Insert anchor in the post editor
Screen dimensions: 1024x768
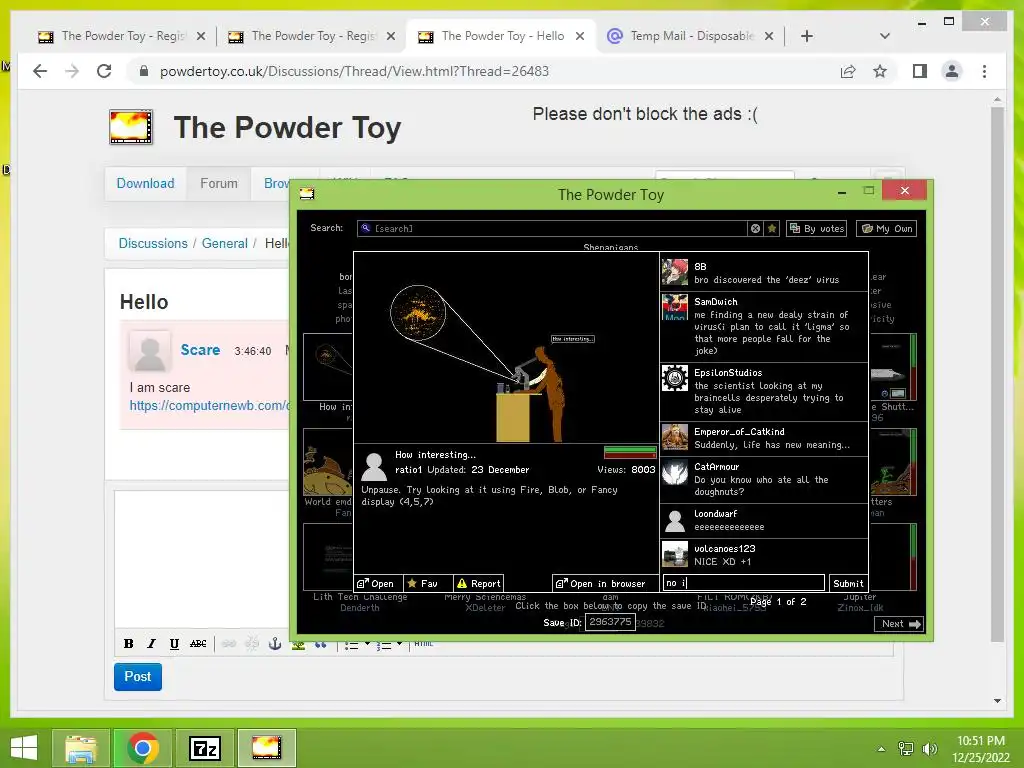tap(275, 644)
